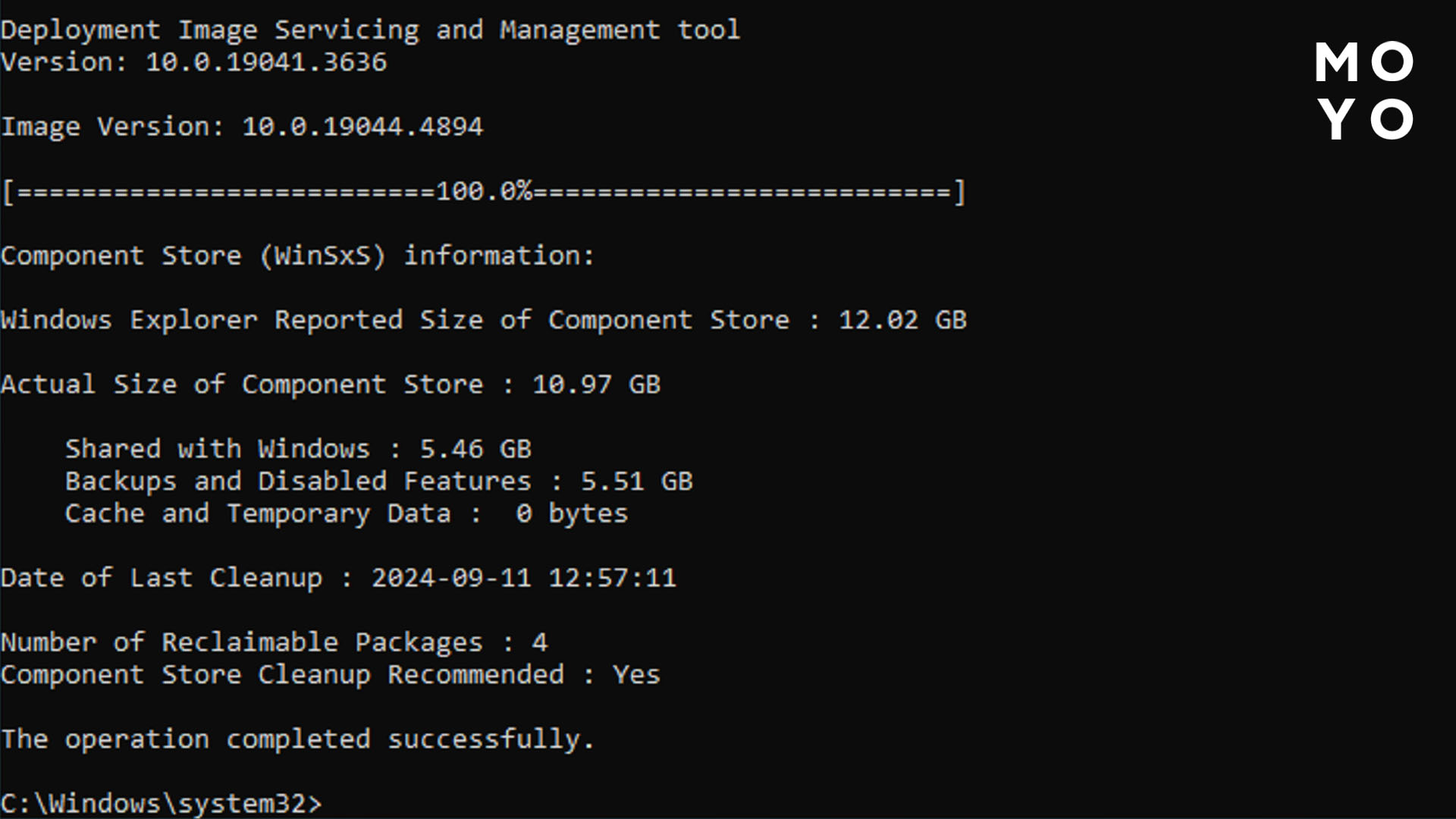This screenshot has height=819, width=1456.
Task: Click the Component Store (WinSxS) information heading
Action: 297,256
